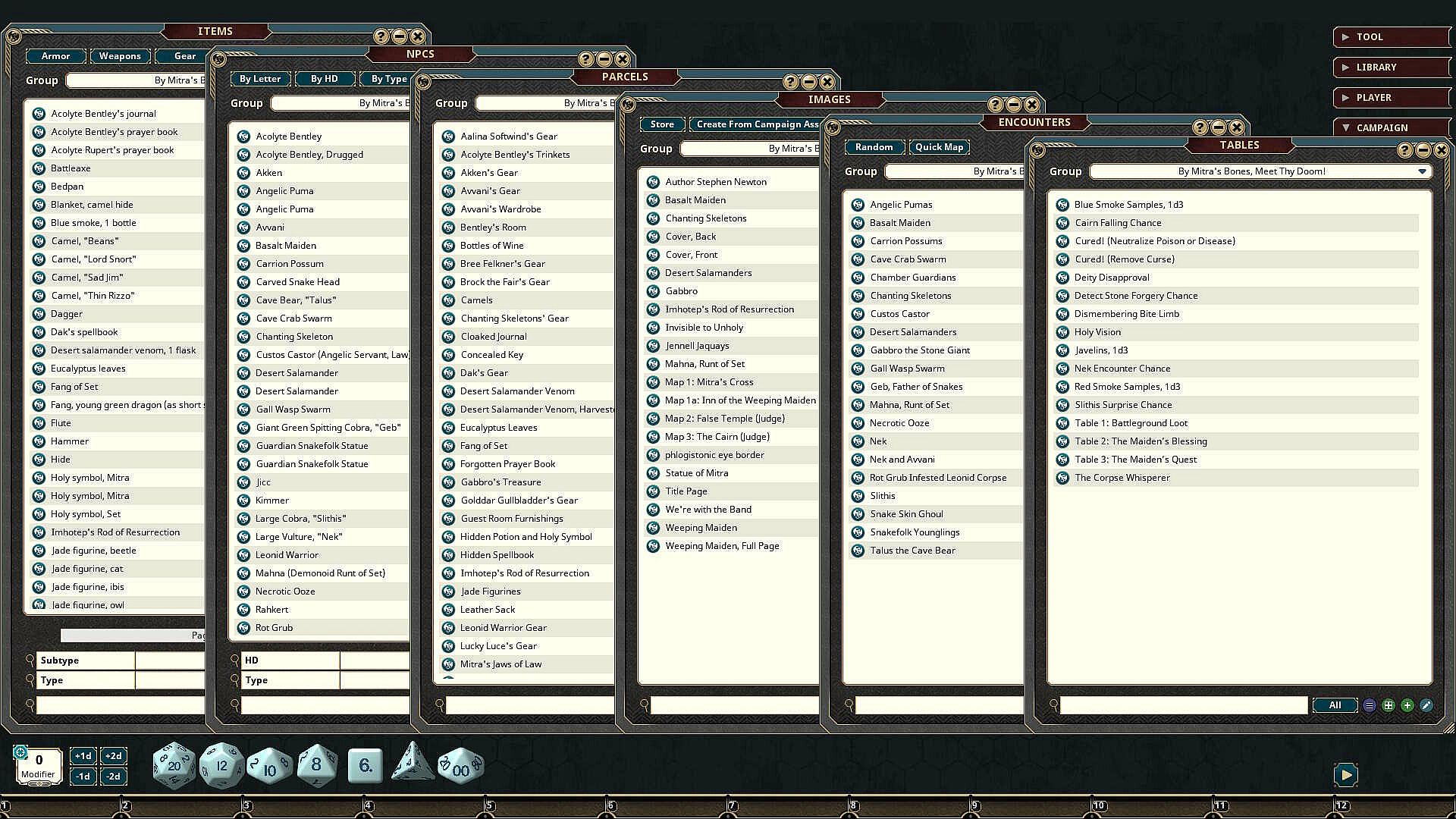Image resolution: width=1456 pixels, height=819 pixels.
Task: Select the Weapons tab in Items
Action: [x=120, y=56]
